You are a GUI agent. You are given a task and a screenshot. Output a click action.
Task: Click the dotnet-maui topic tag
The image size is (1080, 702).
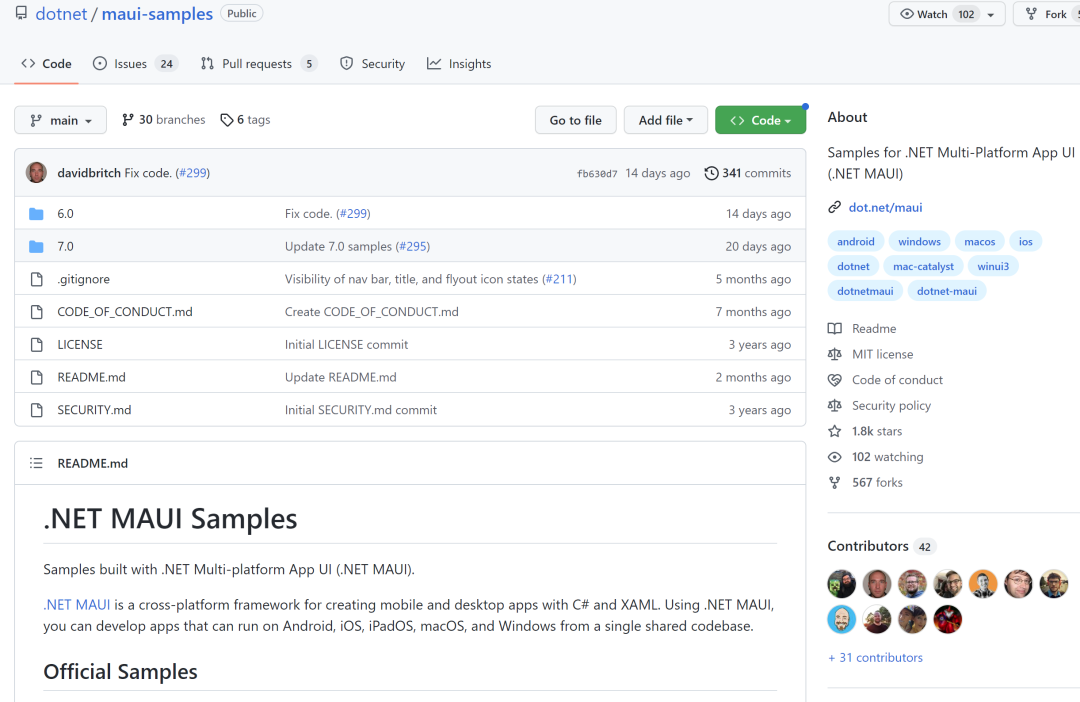946,291
